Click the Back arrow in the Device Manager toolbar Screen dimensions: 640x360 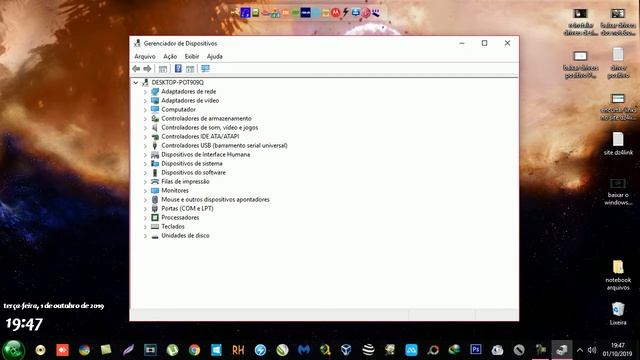coord(136,69)
